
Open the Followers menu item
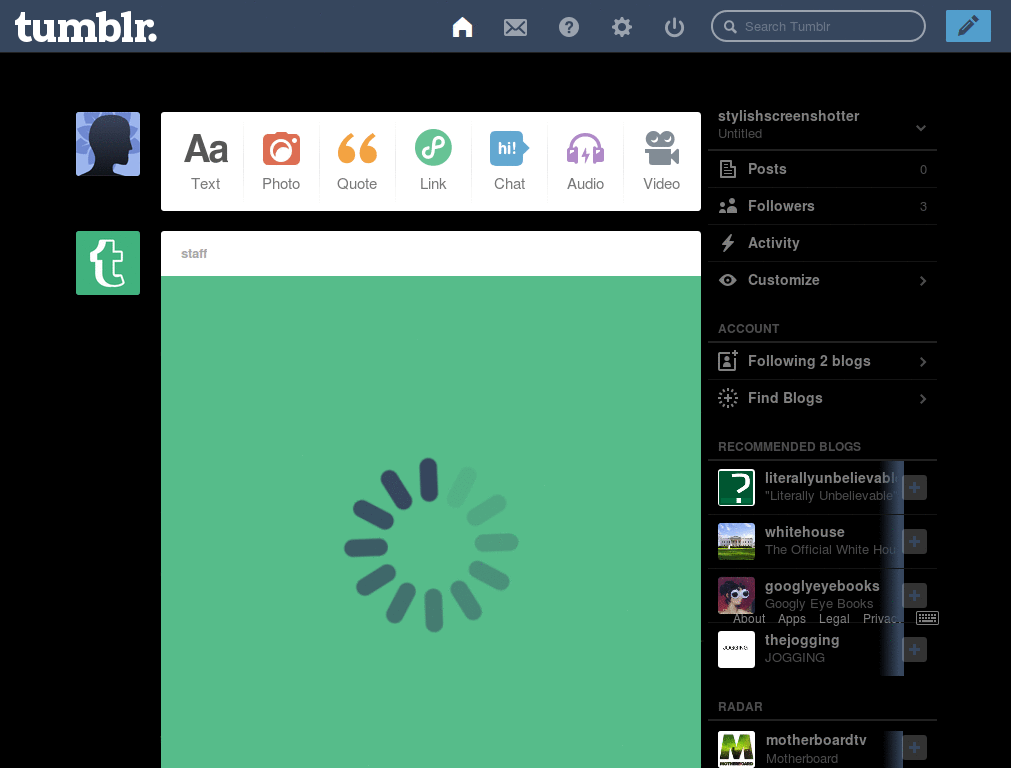pos(822,206)
